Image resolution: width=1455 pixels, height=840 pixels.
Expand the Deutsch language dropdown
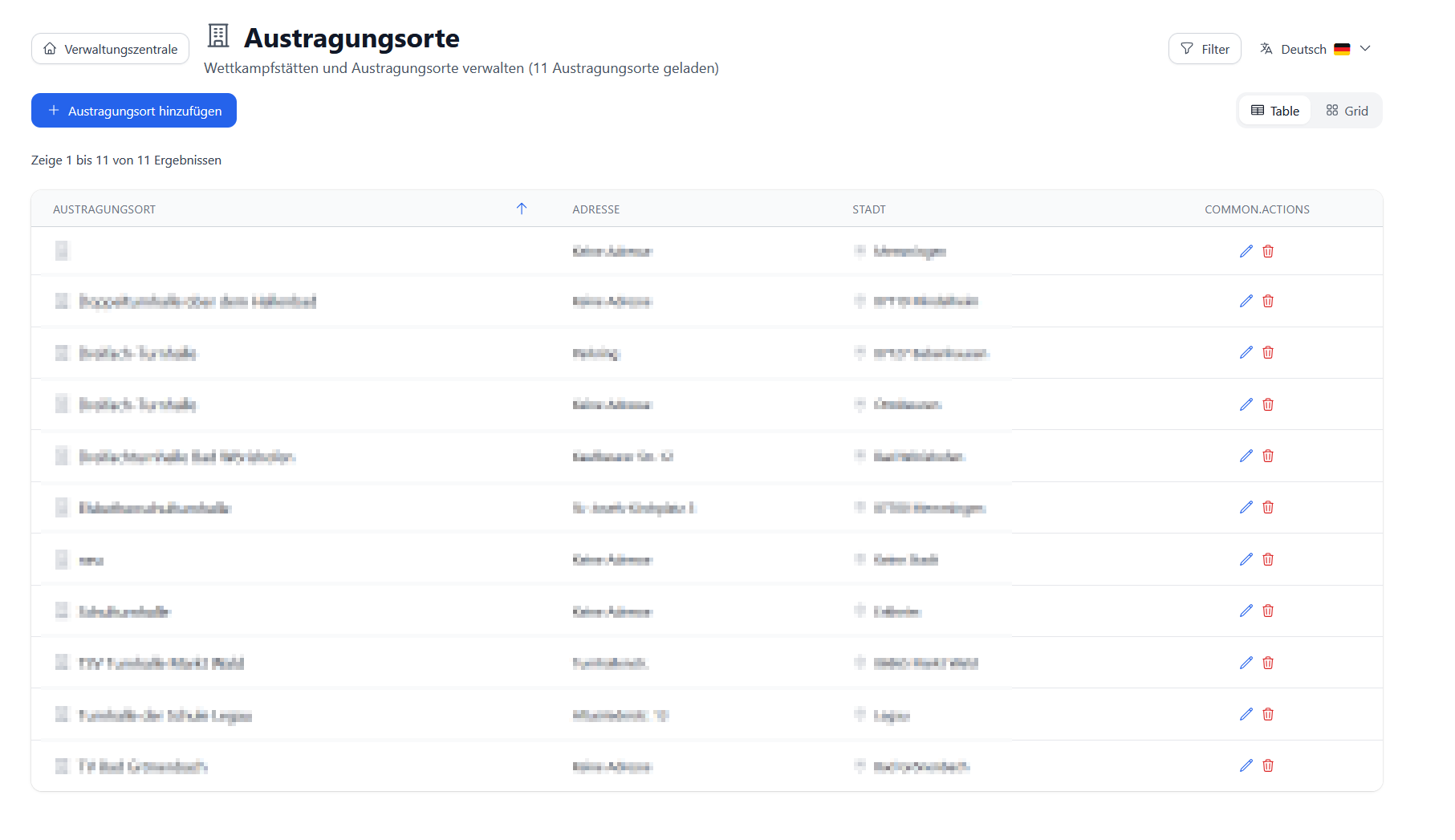(x=1315, y=49)
